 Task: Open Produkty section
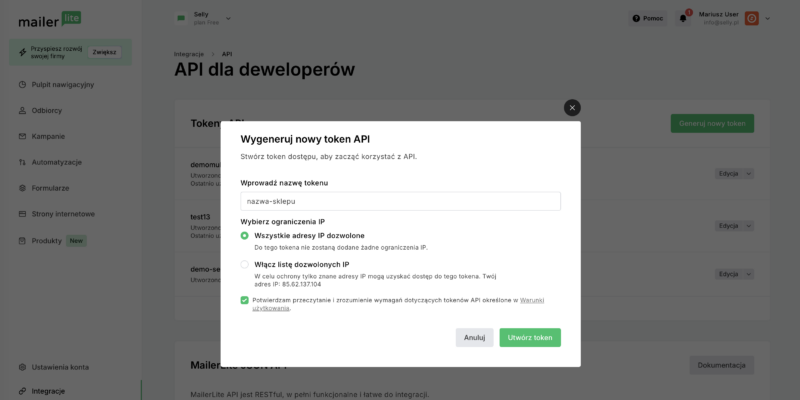[46, 241]
